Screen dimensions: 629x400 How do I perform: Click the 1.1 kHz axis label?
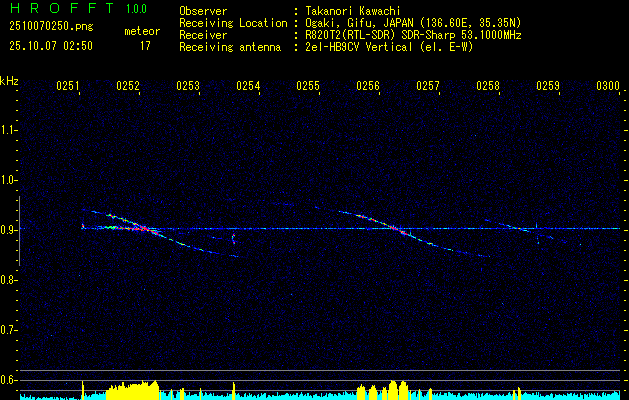(x=8, y=130)
